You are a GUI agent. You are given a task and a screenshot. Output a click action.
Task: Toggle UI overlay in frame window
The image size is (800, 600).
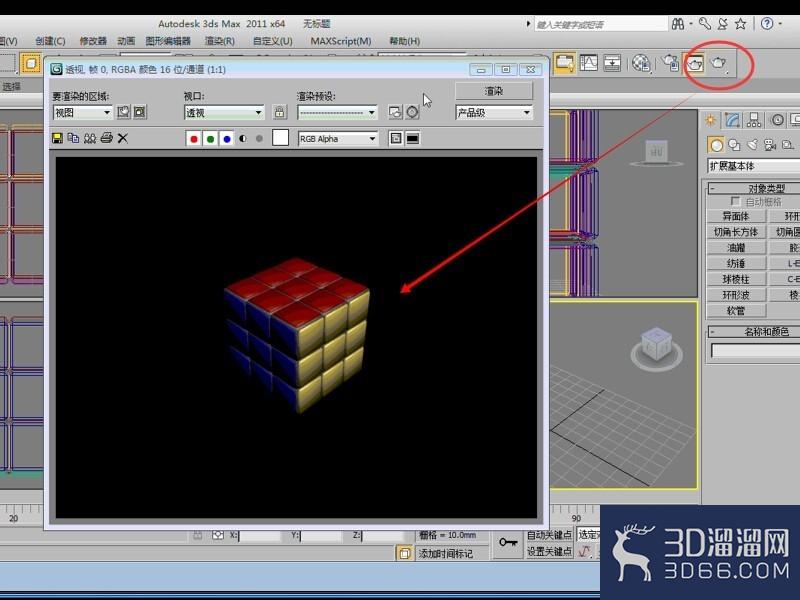[396, 138]
